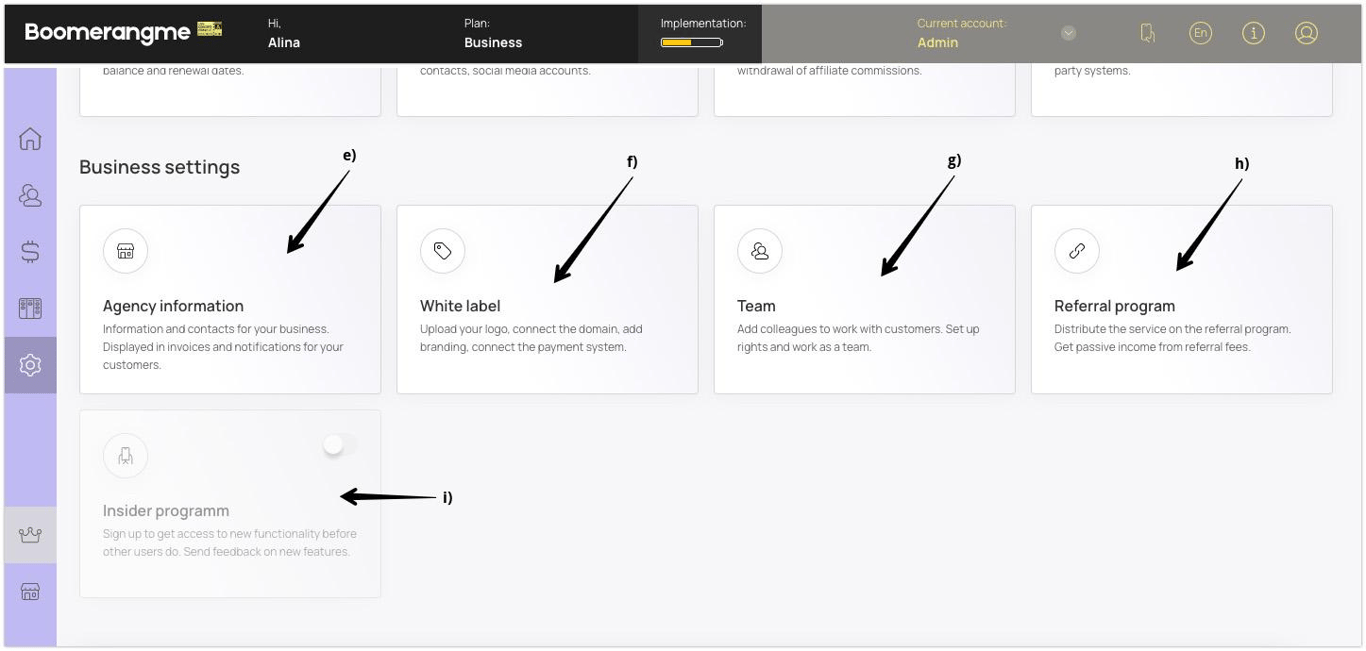Open the card templates sidebar icon

pyautogui.click(x=30, y=308)
